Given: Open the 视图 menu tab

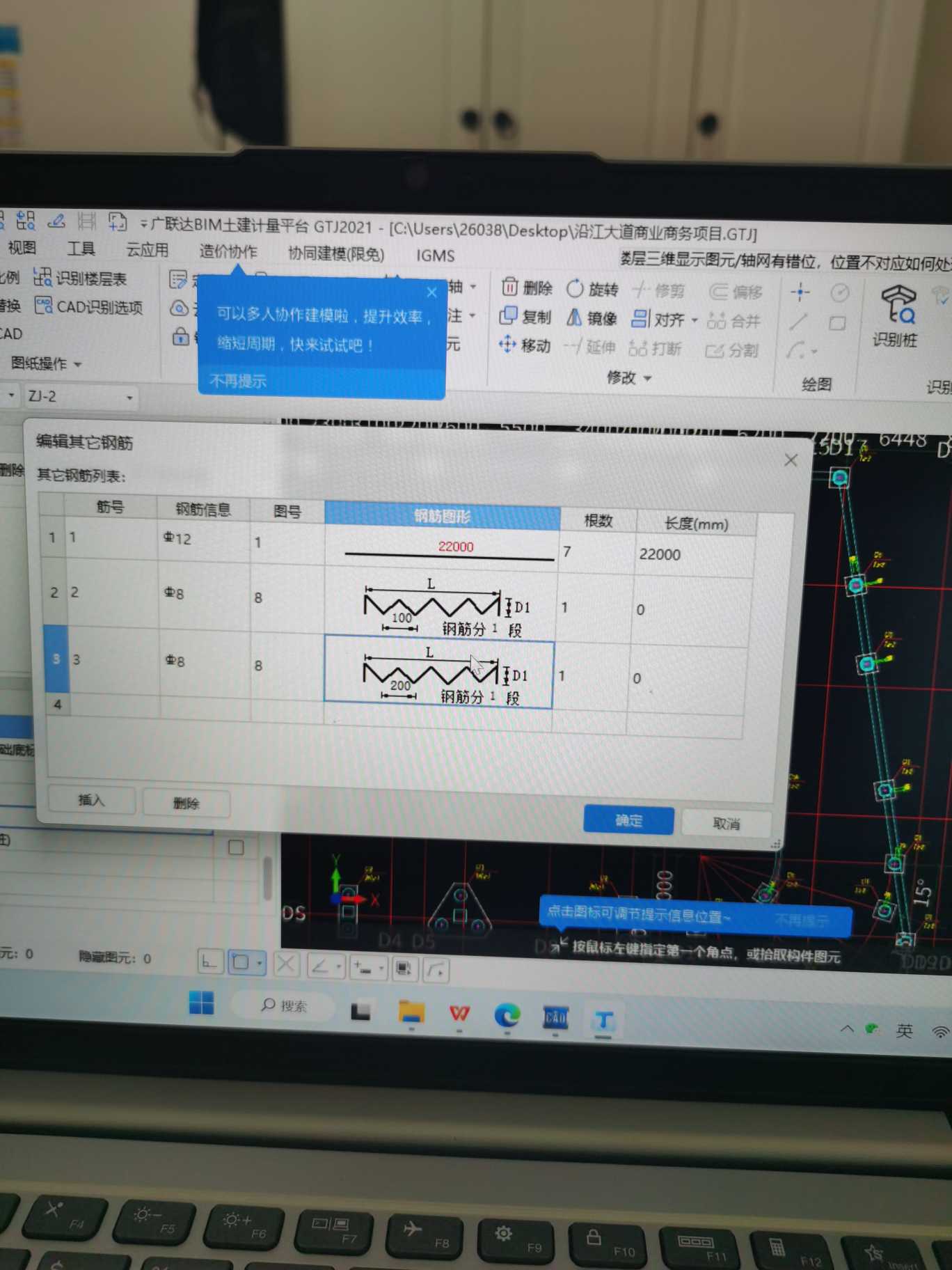Looking at the screenshot, I should (x=22, y=247).
